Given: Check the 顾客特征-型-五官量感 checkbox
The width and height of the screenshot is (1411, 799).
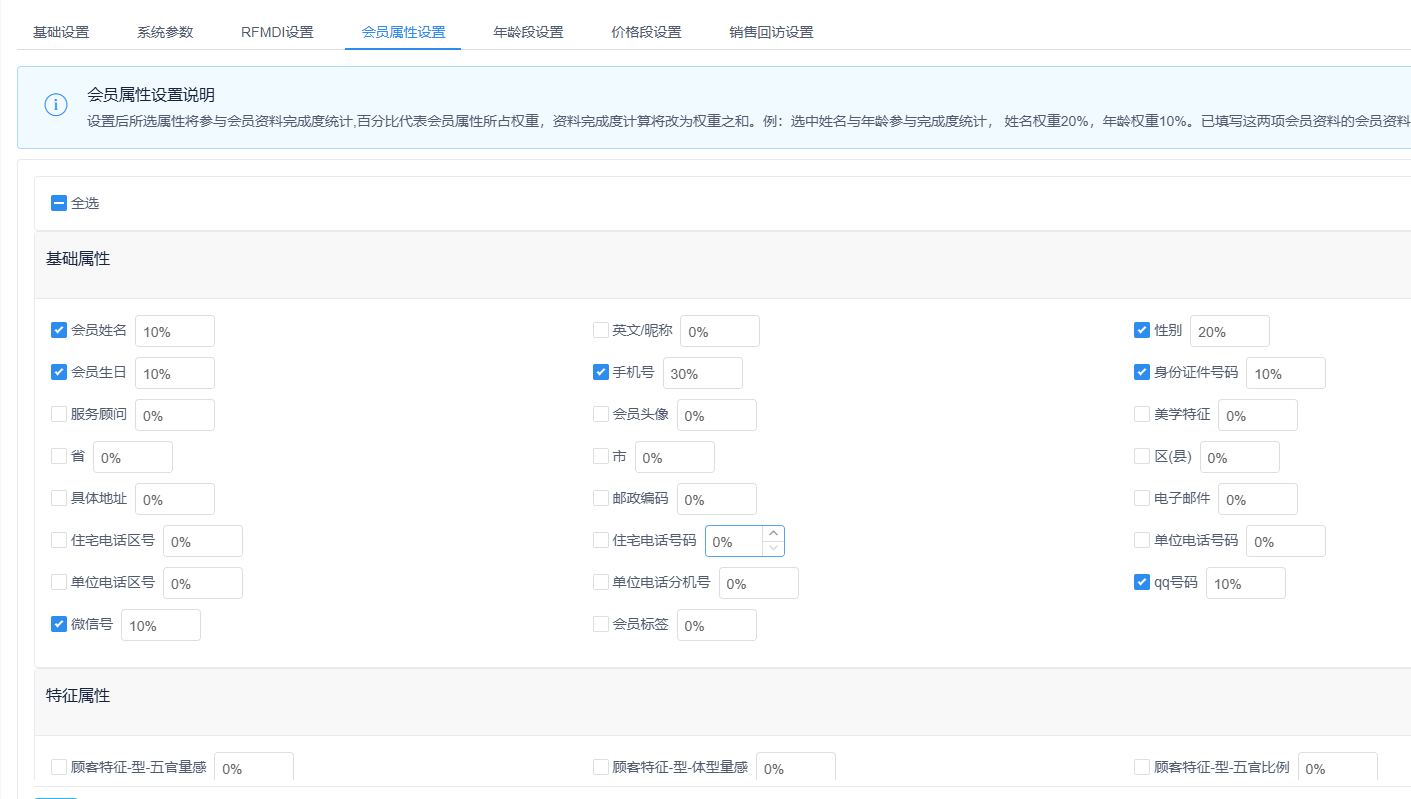Looking at the screenshot, I should pos(59,767).
